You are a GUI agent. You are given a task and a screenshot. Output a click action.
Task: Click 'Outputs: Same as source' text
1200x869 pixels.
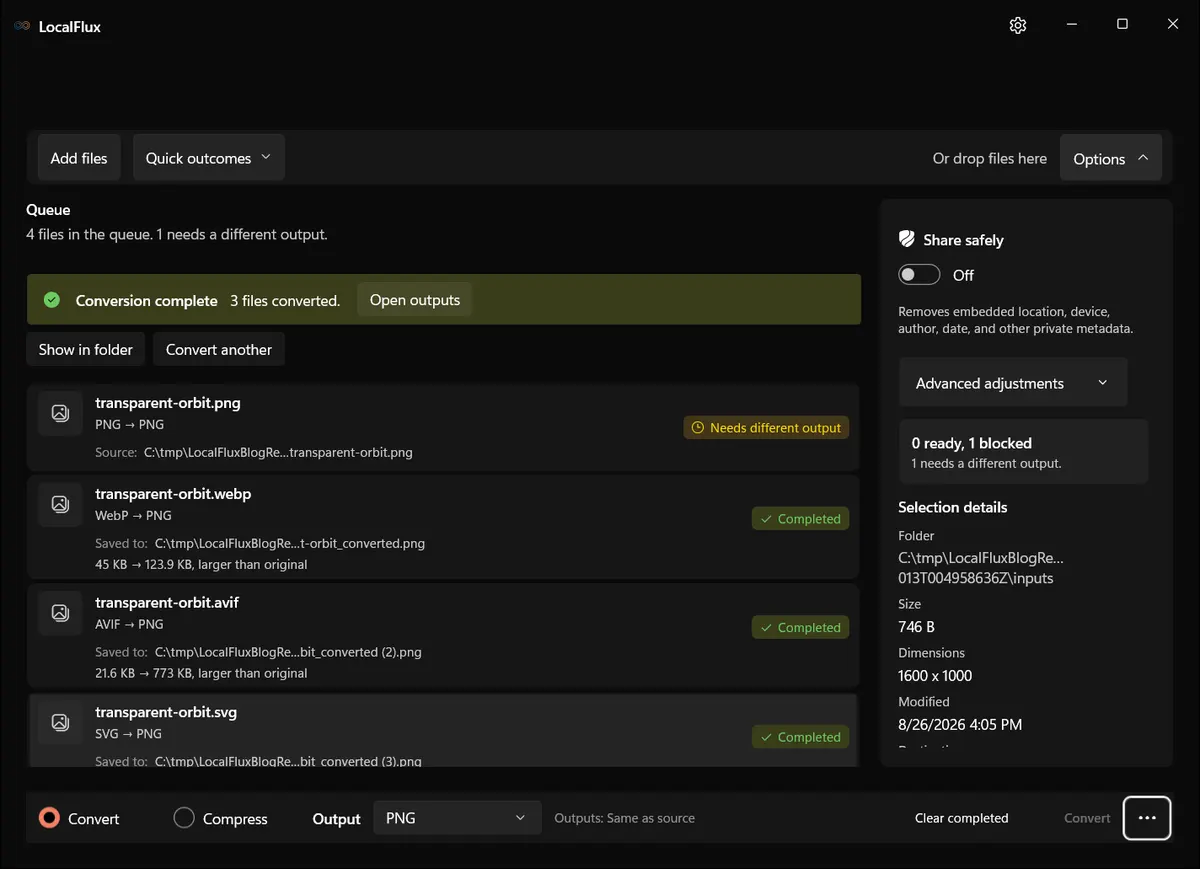pyautogui.click(x=625, y=818)
